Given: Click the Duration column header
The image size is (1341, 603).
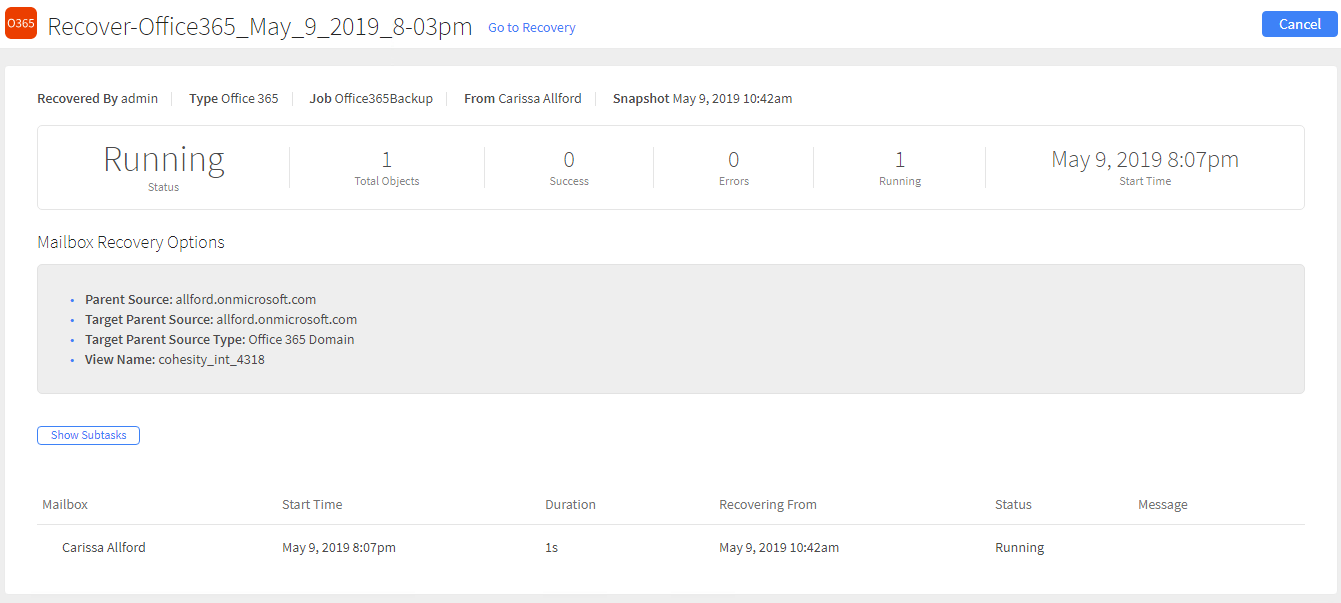Looking at the screenshot, I should click(570, 505).
